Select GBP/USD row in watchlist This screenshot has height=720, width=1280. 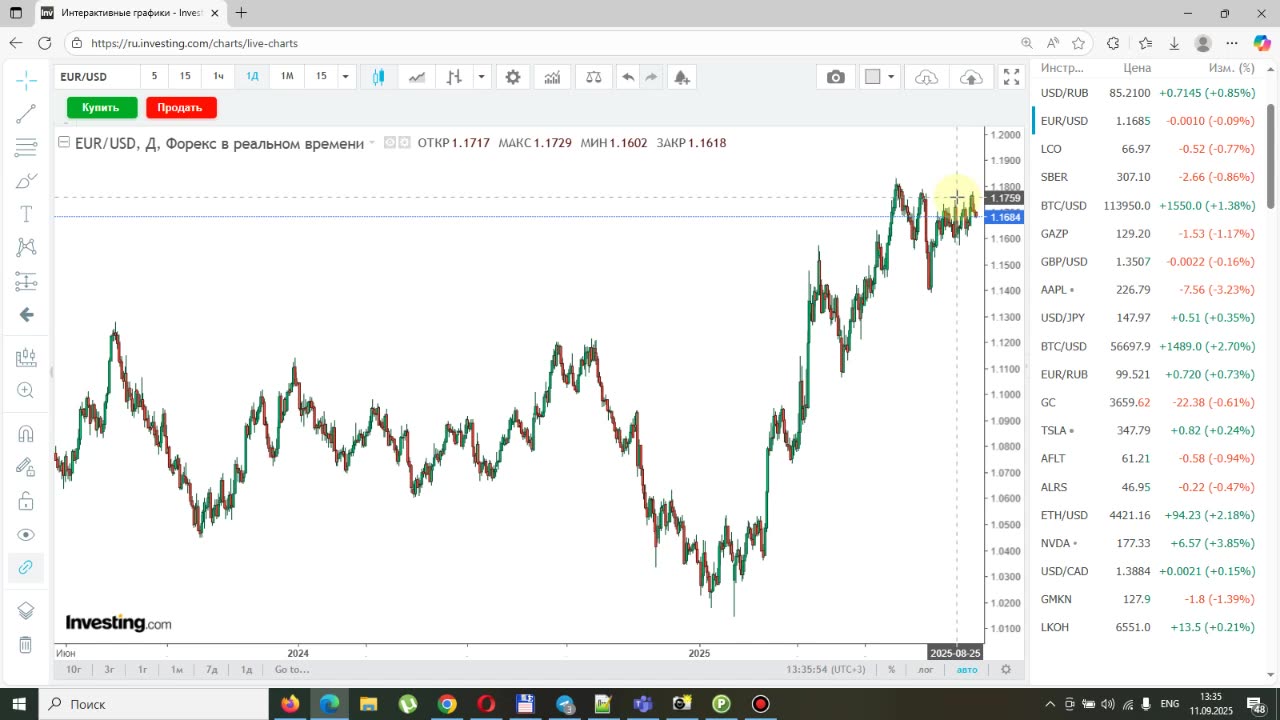[1147, 262]
